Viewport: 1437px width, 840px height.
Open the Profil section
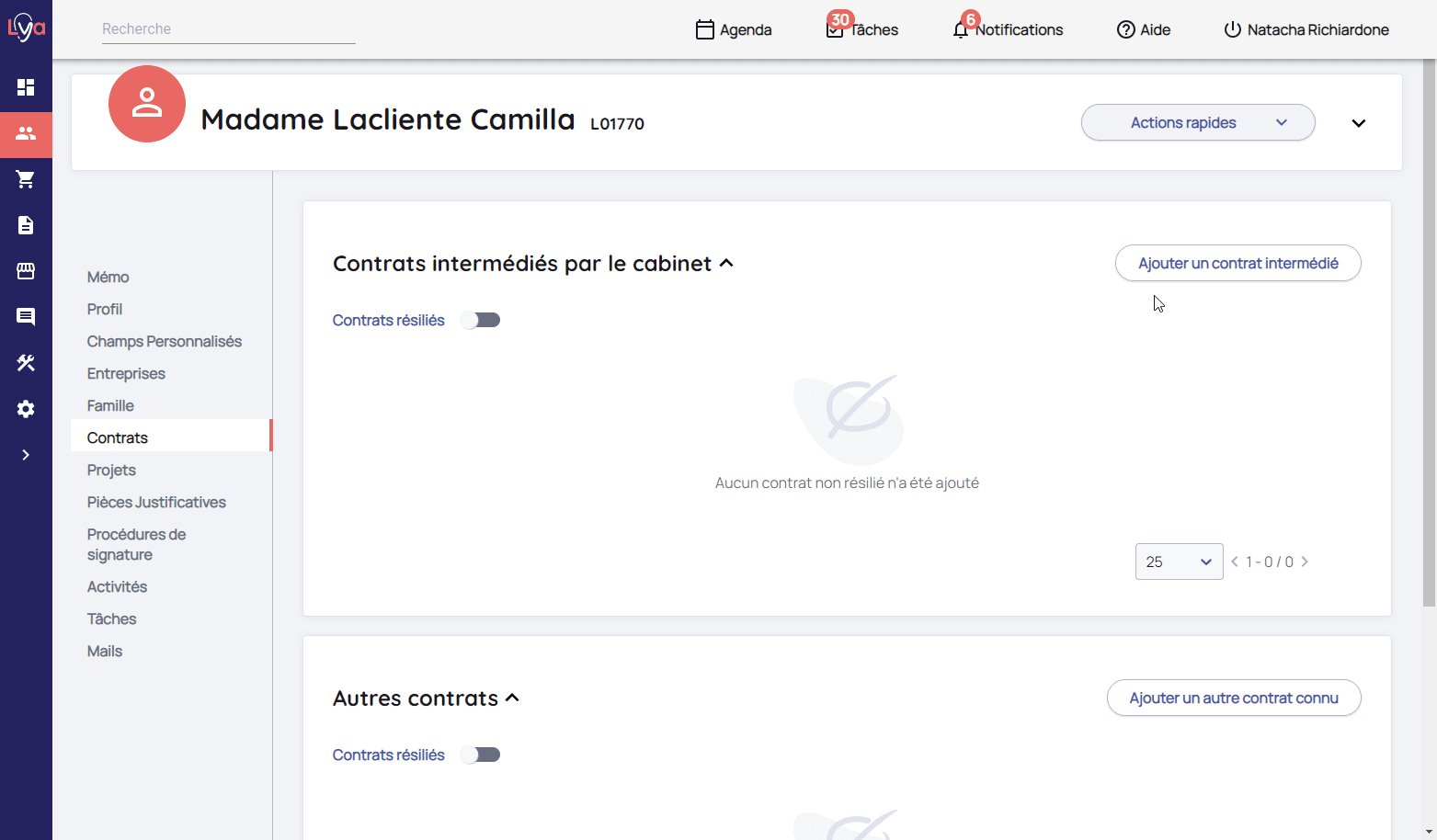pyautogui.click(x=105, y=309)
